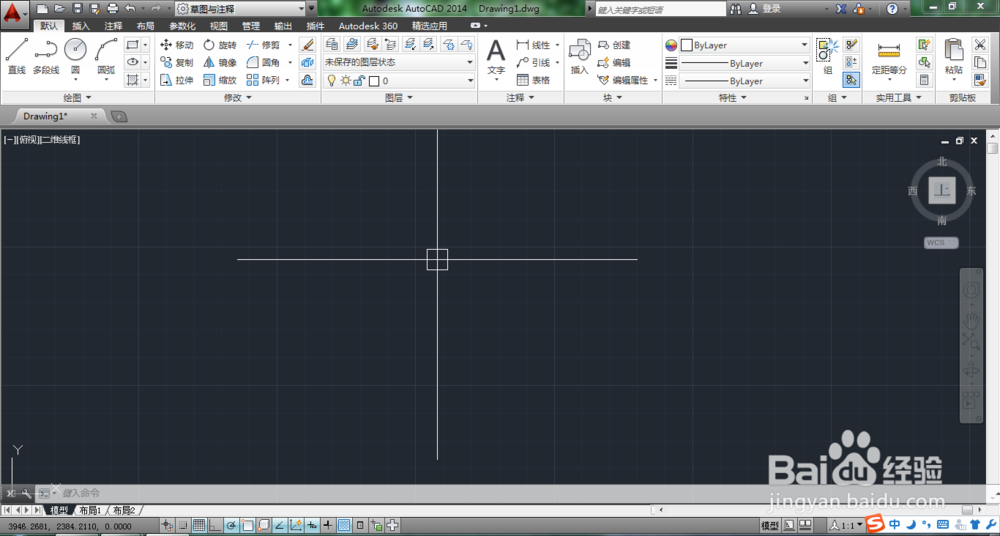Screen dimensions: 1000x536
Task: Click the Scale (缩放) tool
Action: [x=219, y=80]
